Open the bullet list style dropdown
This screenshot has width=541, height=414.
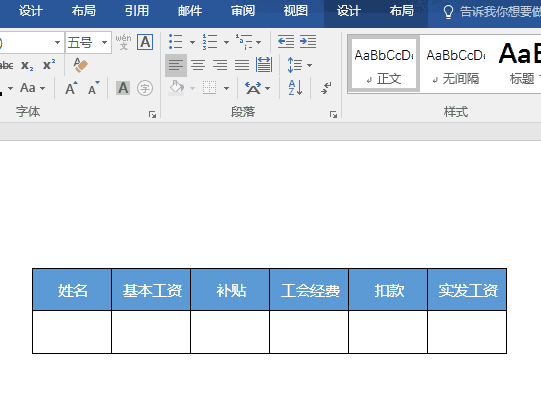[193, 42]
